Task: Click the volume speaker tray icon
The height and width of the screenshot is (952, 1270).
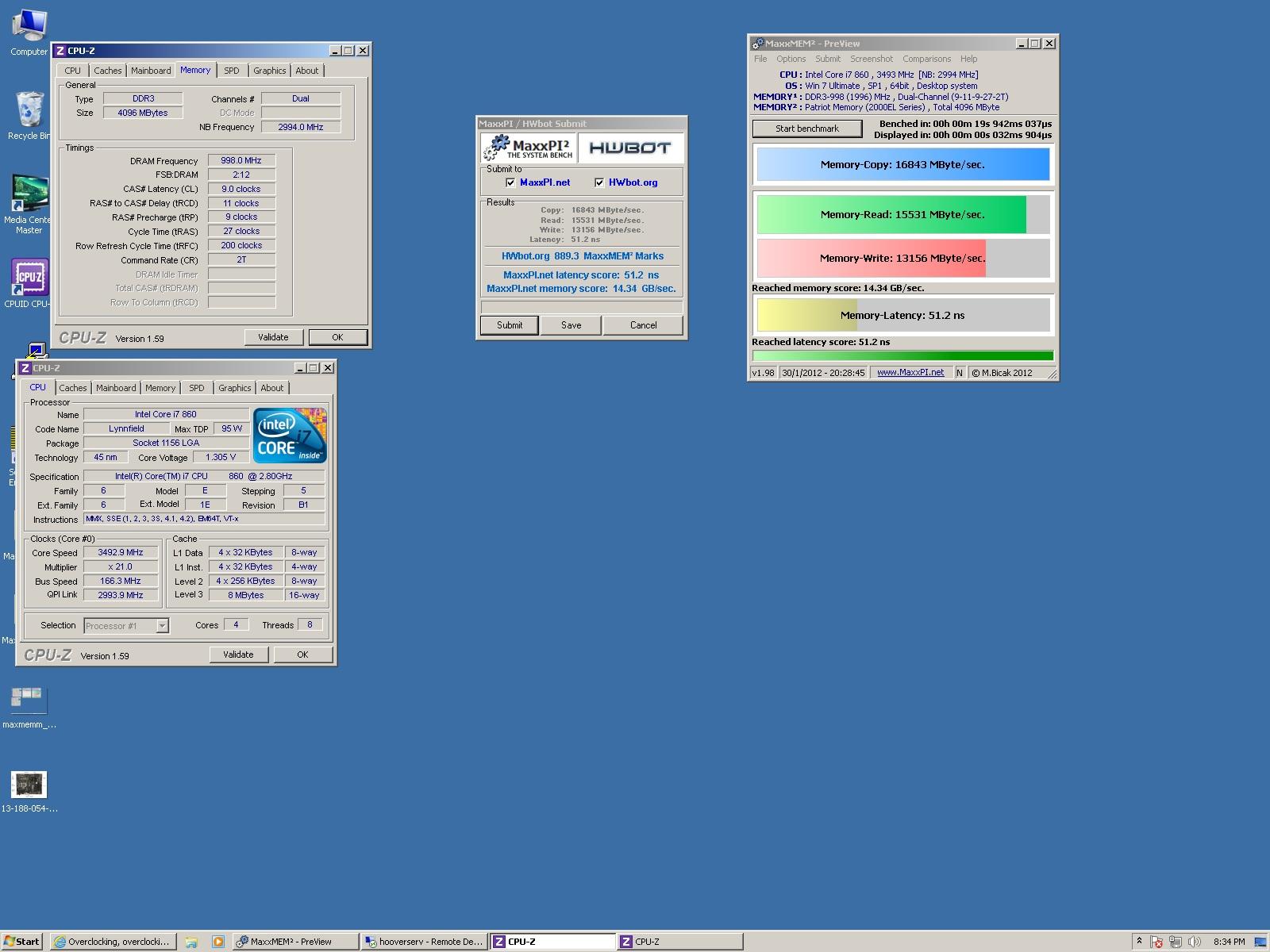Action: click(1194, 942)
